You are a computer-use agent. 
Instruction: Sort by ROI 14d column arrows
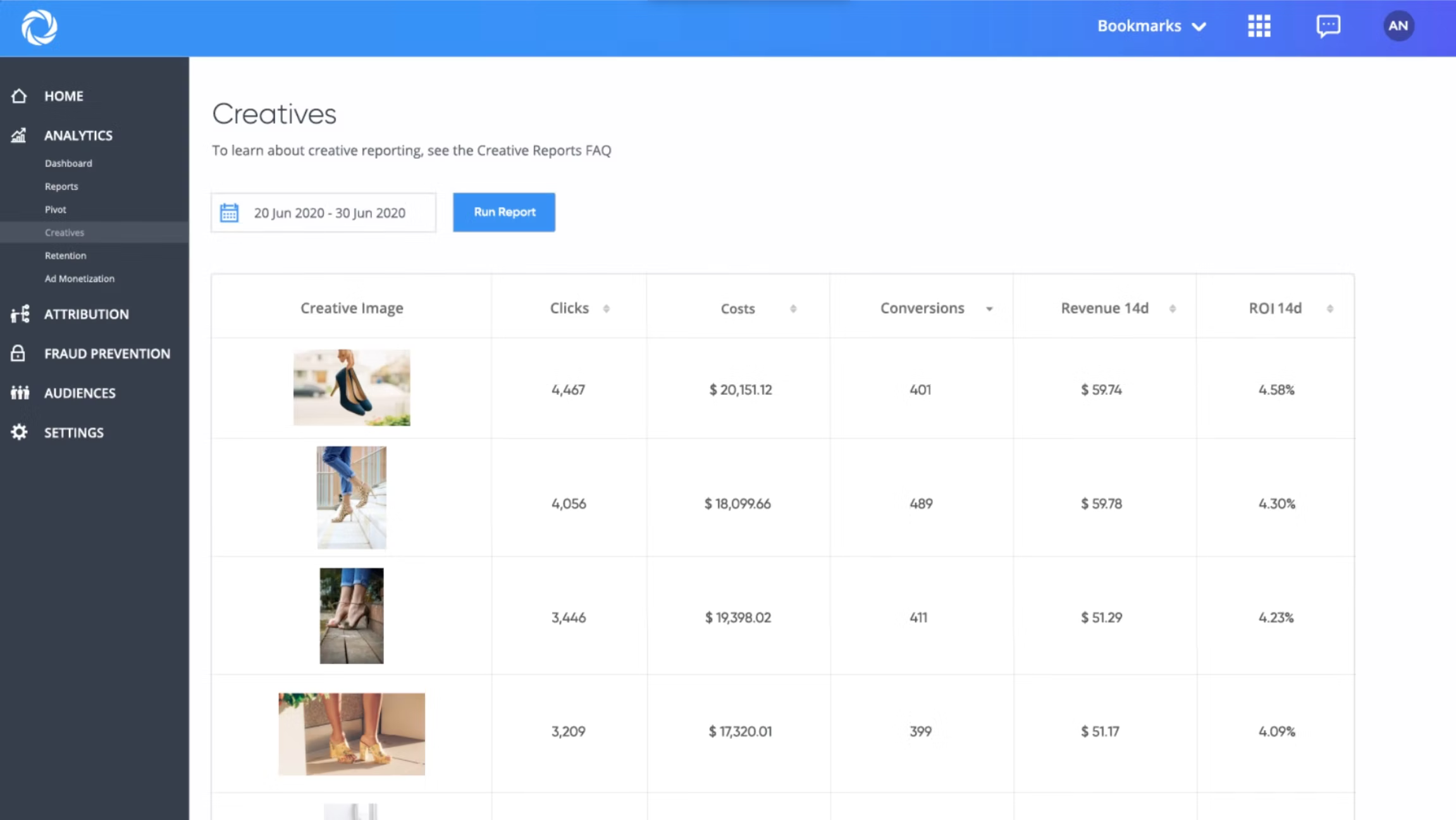[x=1330, y=309]
